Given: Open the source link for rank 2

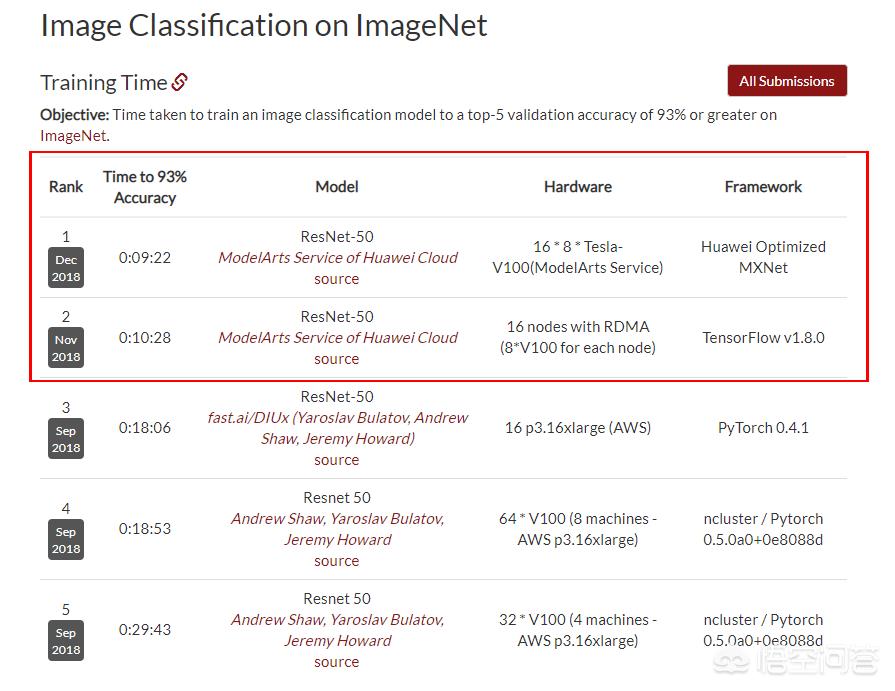Looking at the screenshot, I should pos(336,359).
